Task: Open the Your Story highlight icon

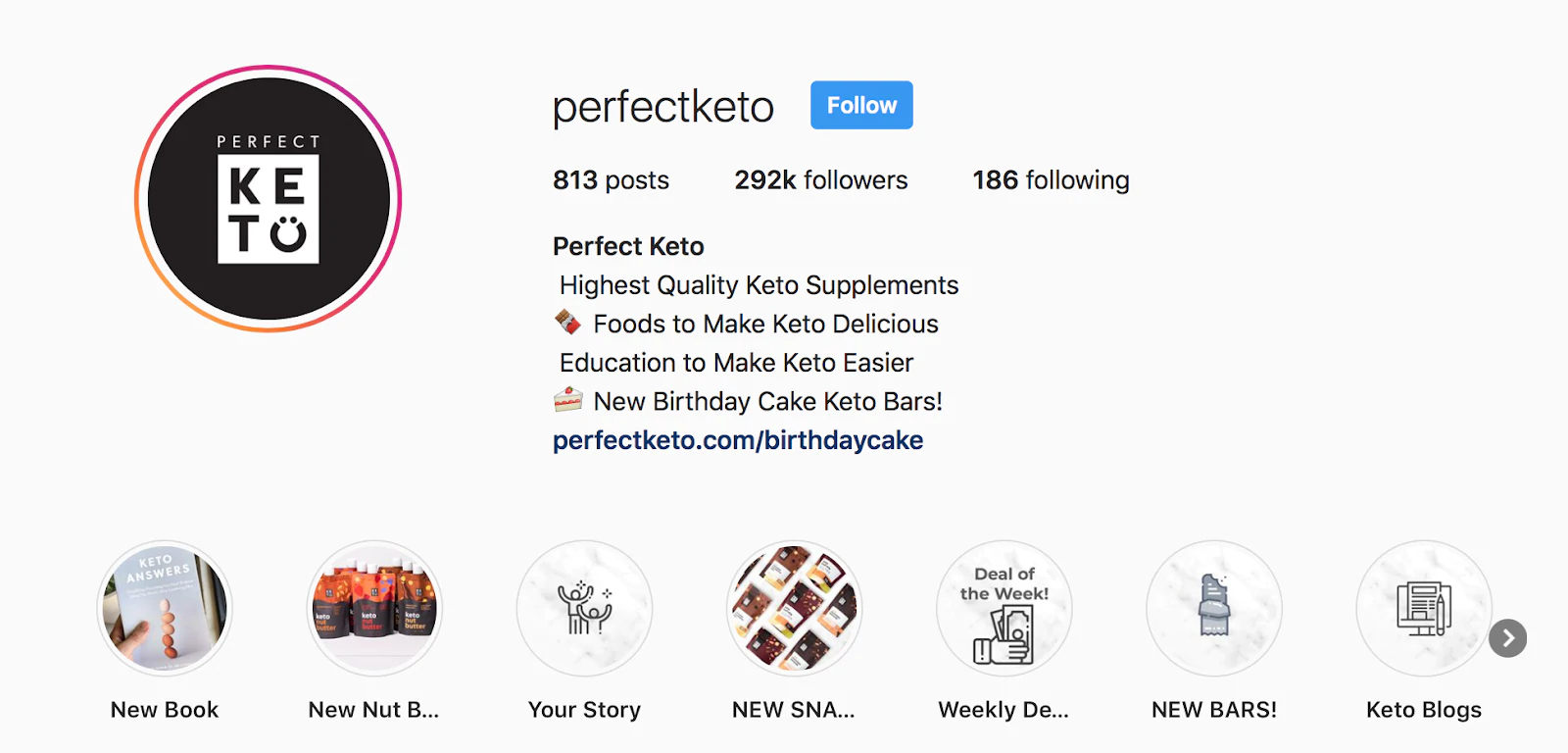Action: (584, 608)
